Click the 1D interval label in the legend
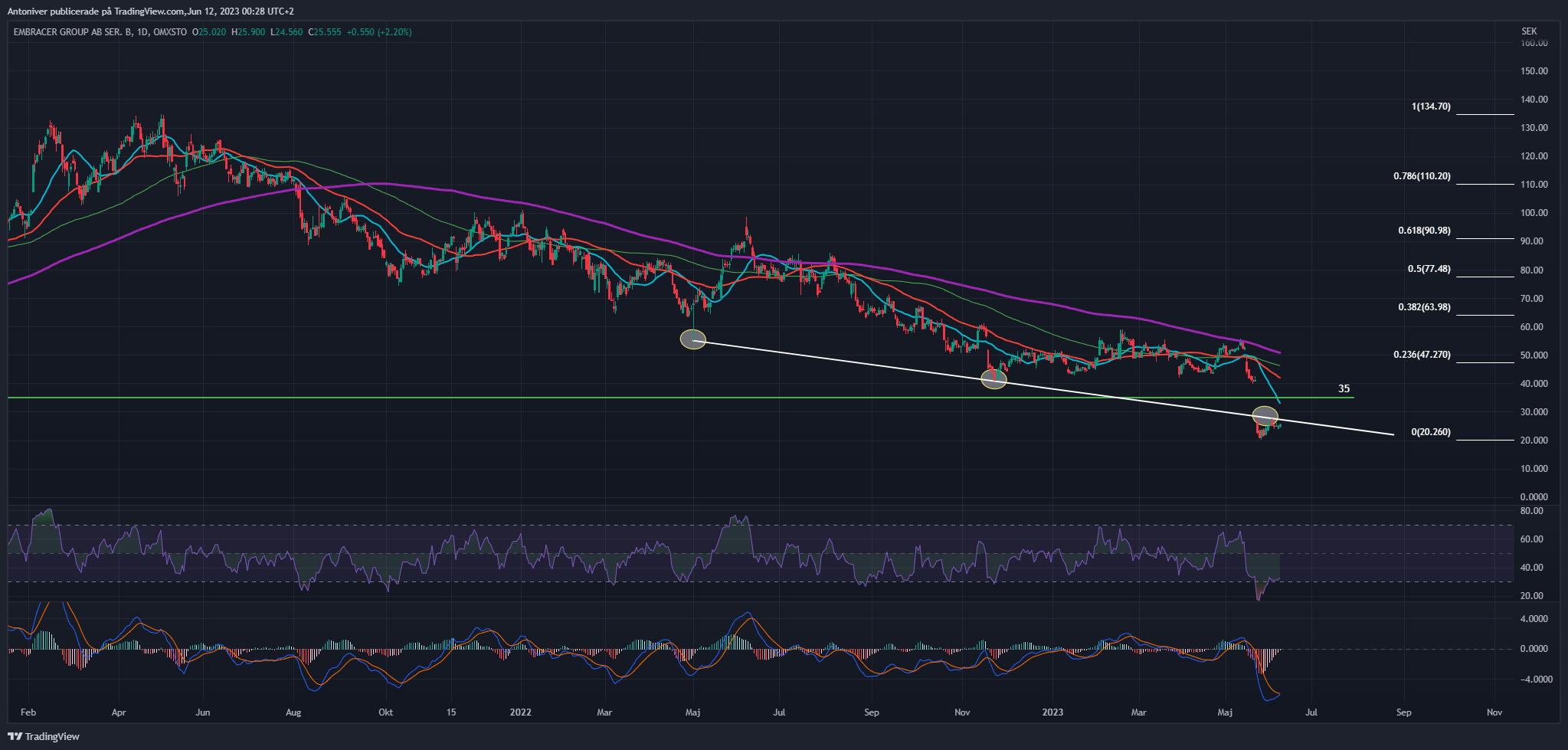The width and height of the screenshot is (1568, 750). (142, 32)
